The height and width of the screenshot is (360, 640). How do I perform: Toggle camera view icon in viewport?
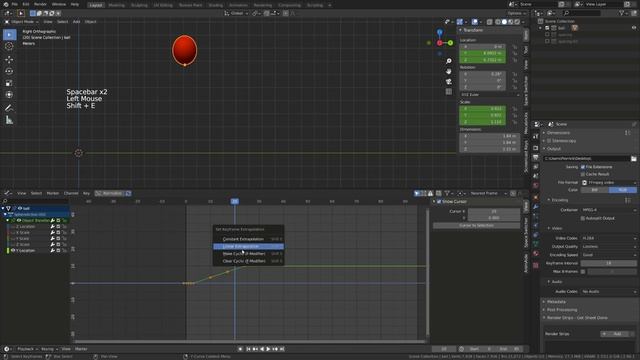pyautogui.click(x=449, y=81)
